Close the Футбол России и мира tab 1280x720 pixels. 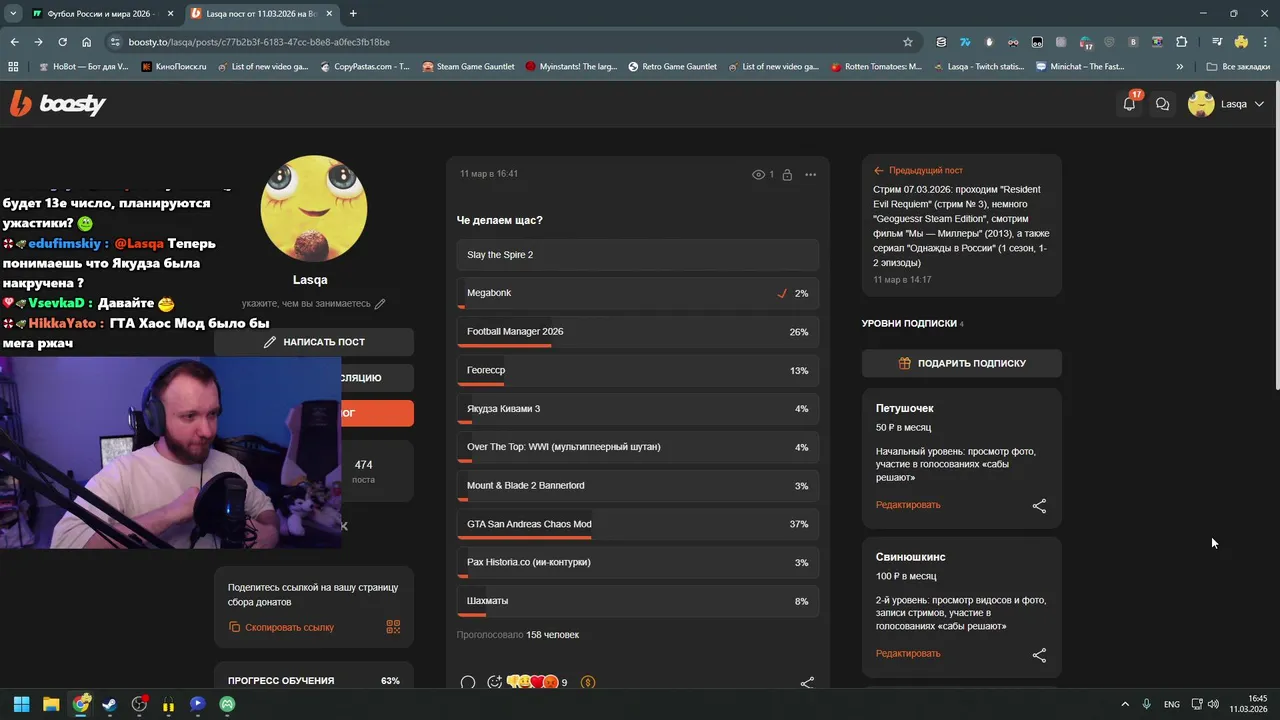coord(169,14)
